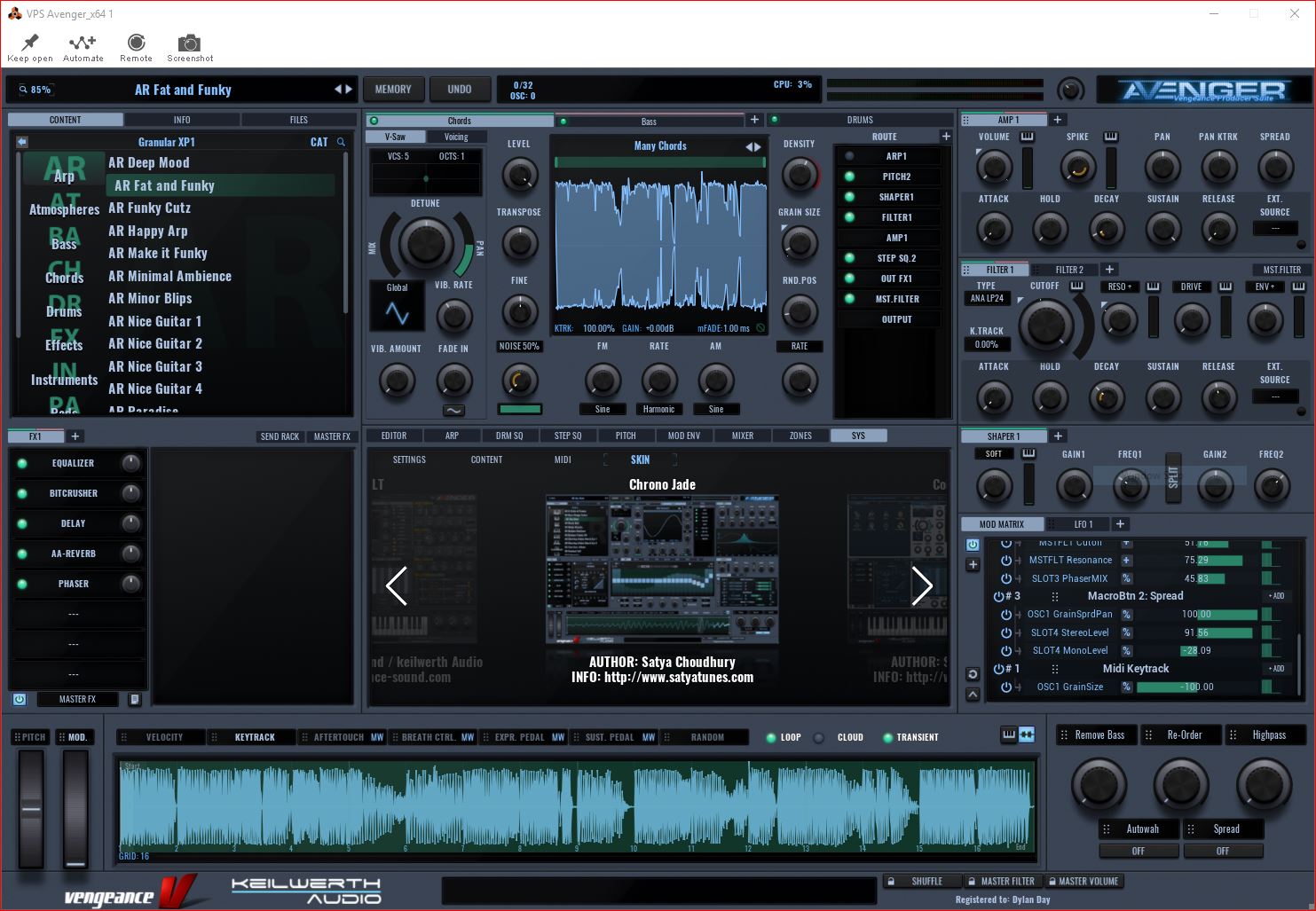1316x911 pixels.
Task: Add a new route module with plus
Action: tap(946, 137)
